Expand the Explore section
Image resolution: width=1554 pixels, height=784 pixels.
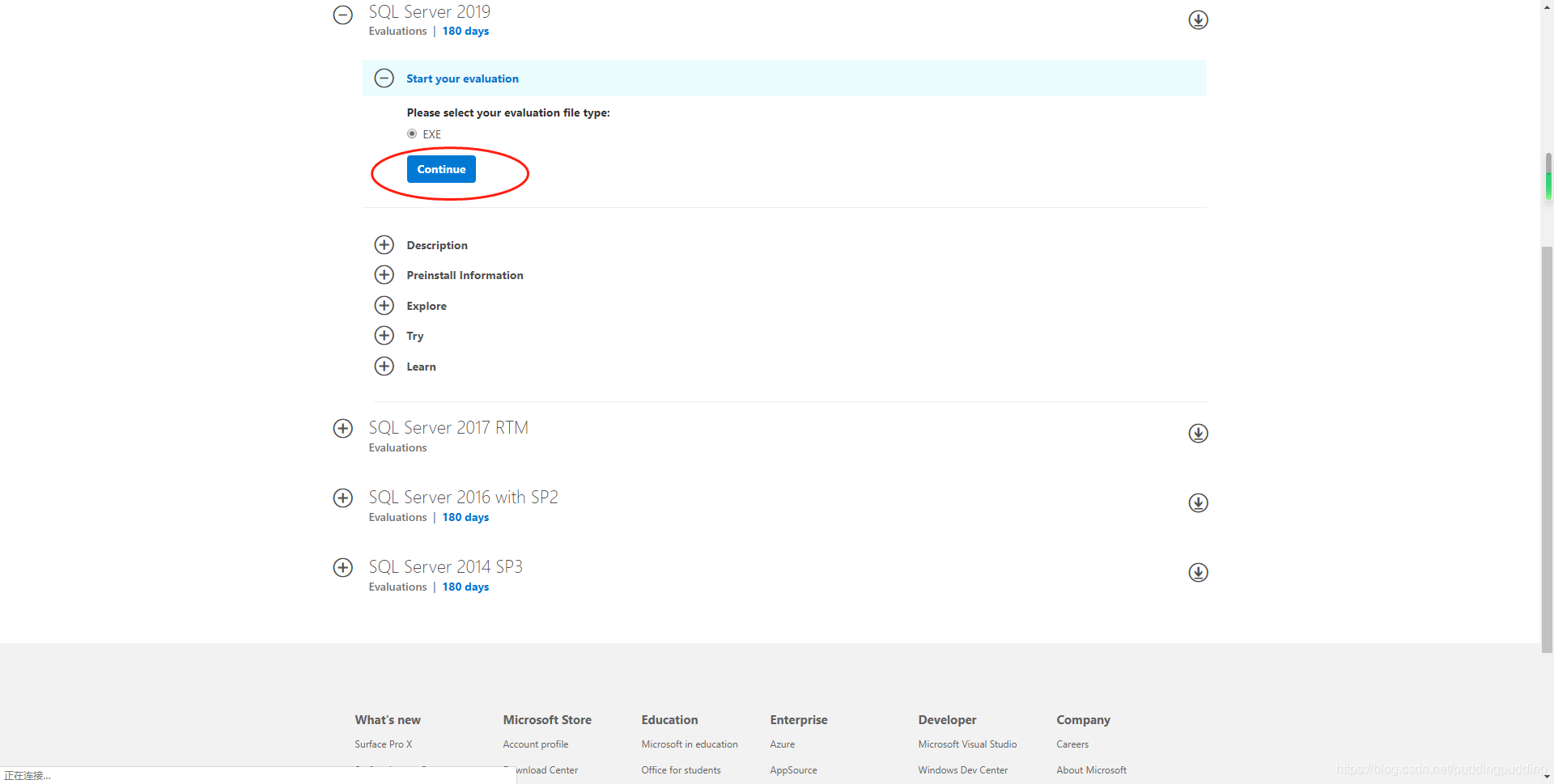[x=384, y=306]
